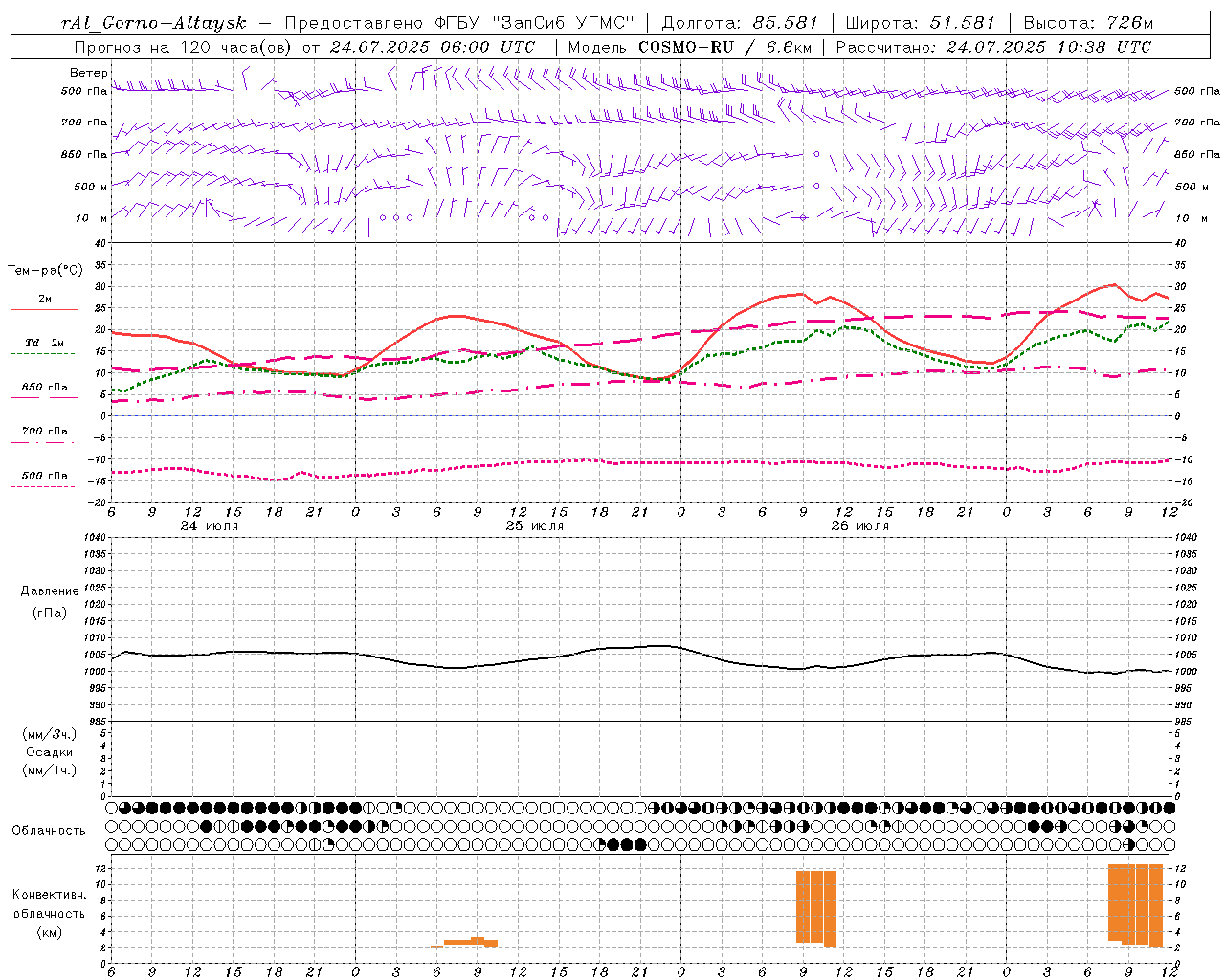Click the (мм/1ч.) precipitation unit label
The height and width of the screenshot is (980, 1225).
click(50, 770)
